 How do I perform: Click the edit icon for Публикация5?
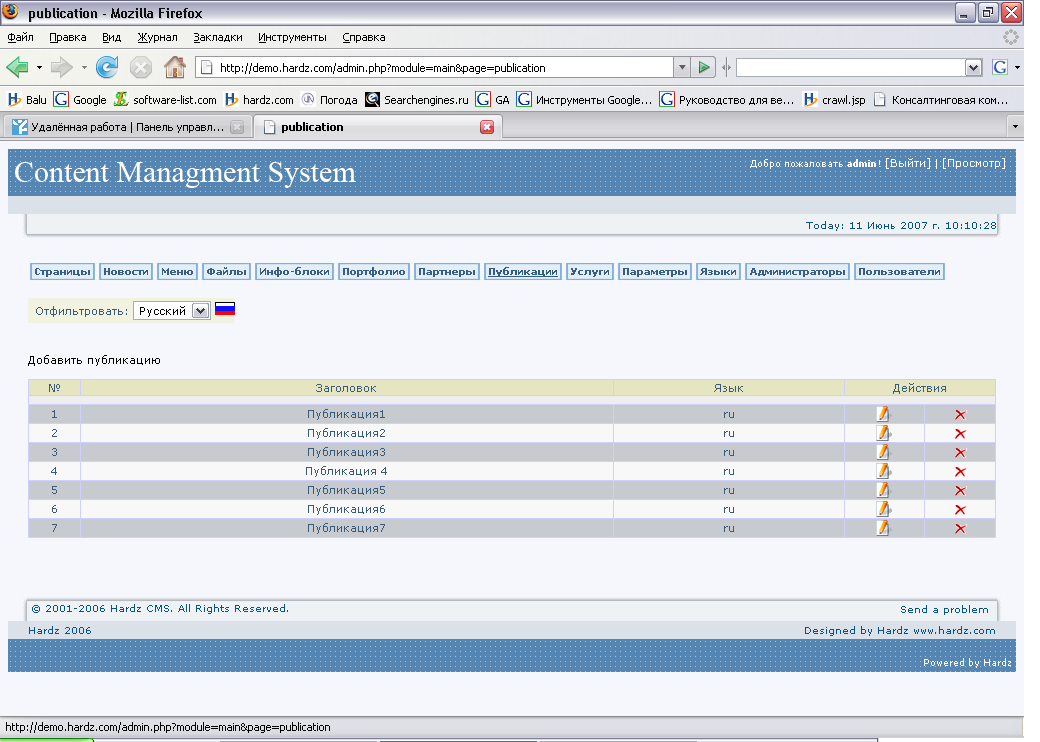(883, 490)
